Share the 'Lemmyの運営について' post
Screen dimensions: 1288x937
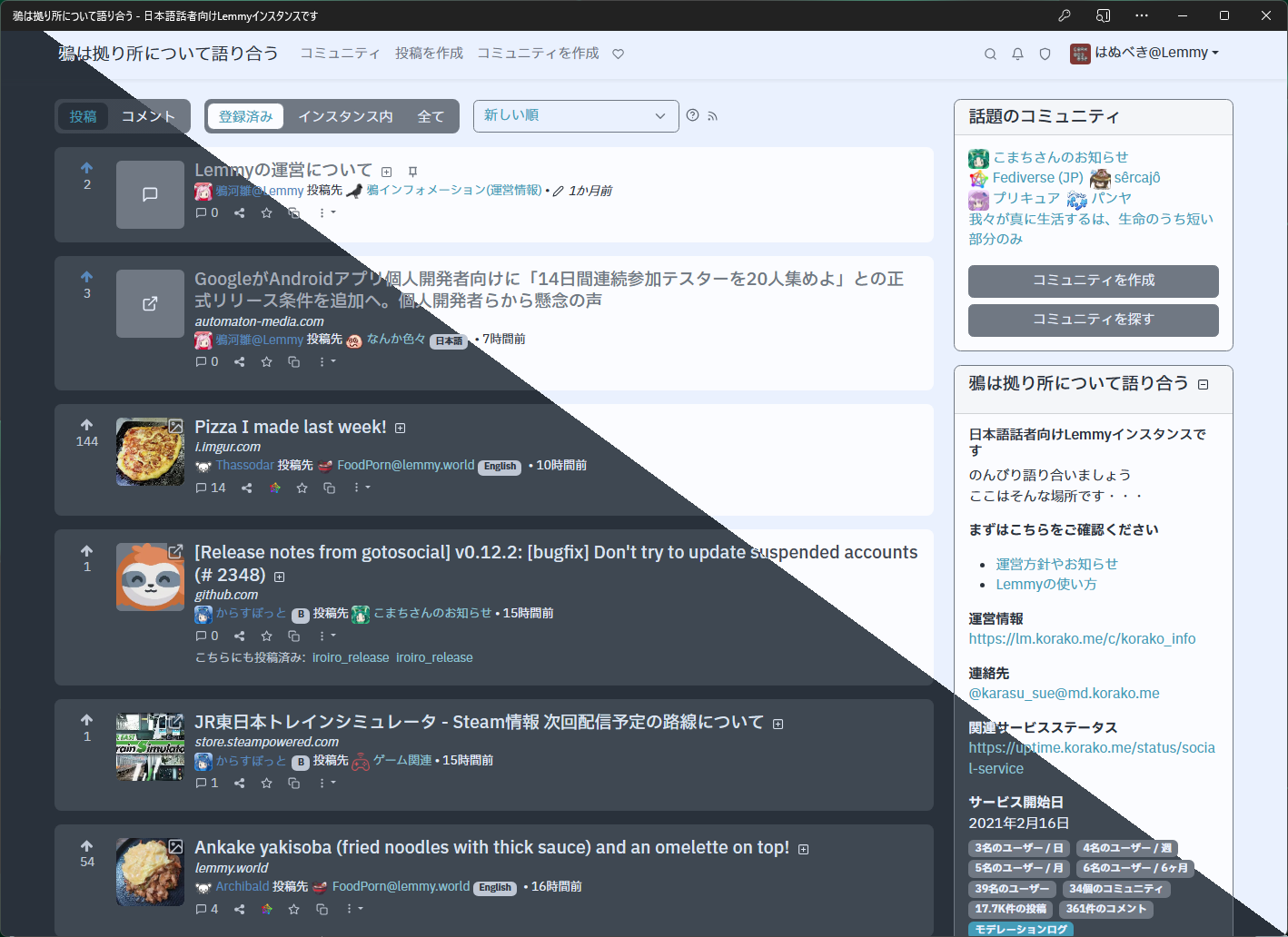239,212
